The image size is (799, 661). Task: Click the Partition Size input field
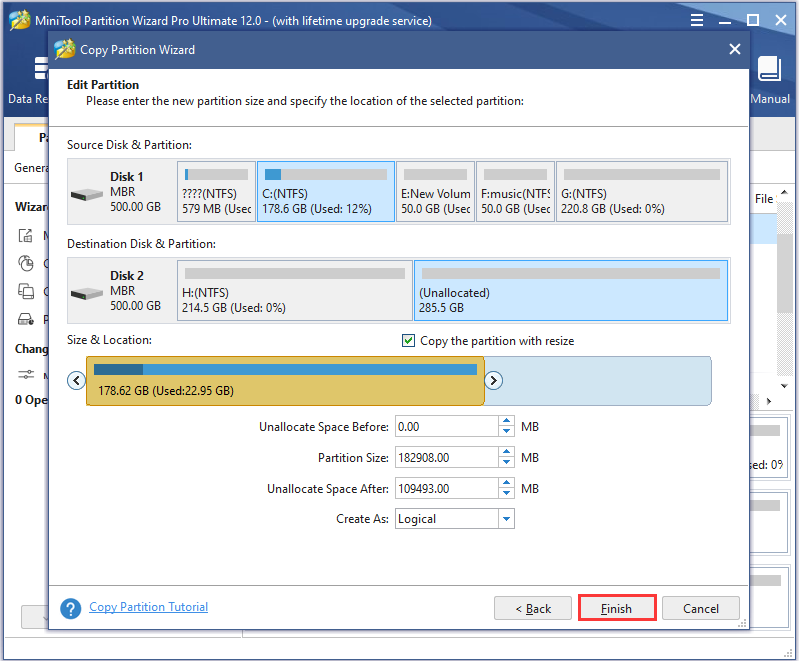click(446, 457)
